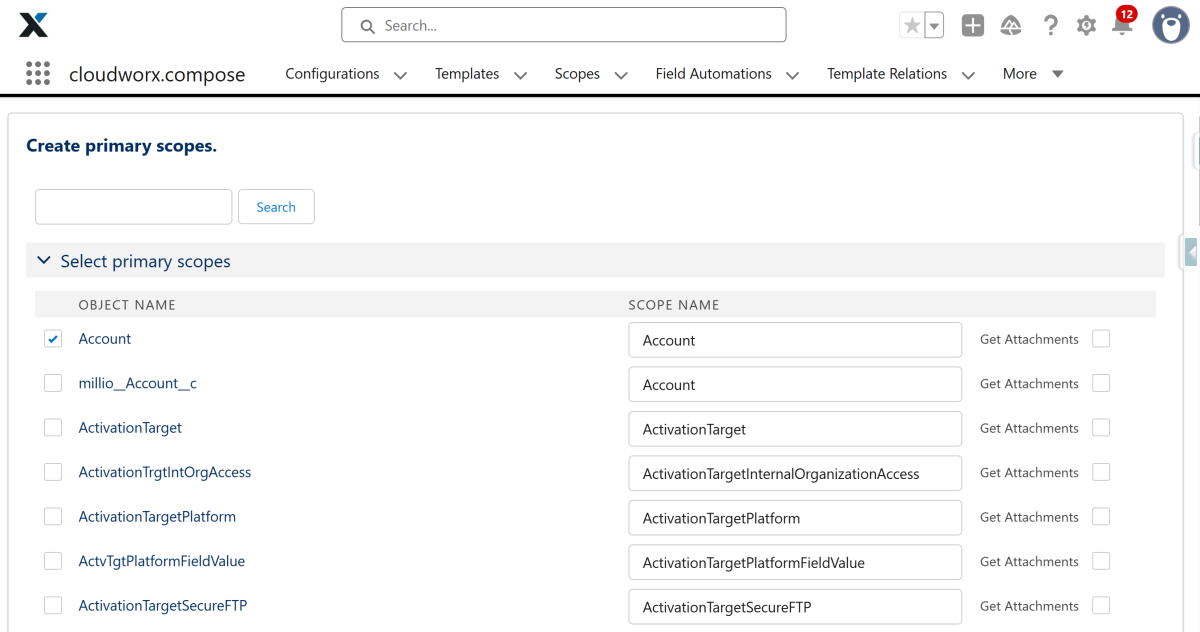The image size is (1200, 632).
Task: Enable Get Attachments for ActvTgtPlatformFieldValue row
Action: 1101,561
